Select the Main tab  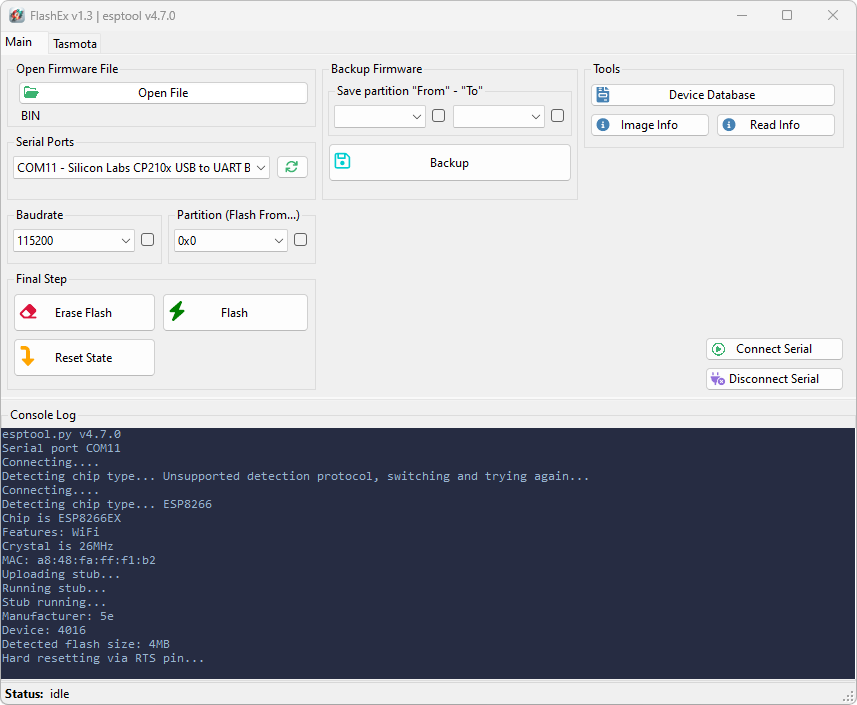click(19, 42)
